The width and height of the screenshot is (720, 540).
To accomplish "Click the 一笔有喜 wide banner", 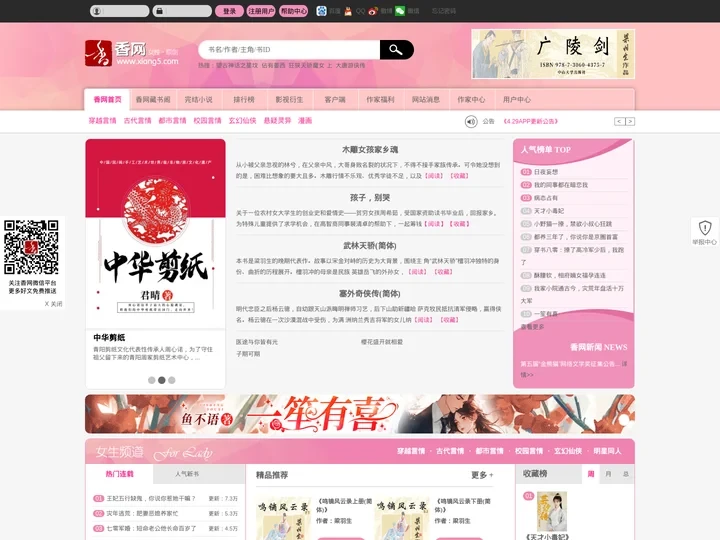I will point(360,414).
